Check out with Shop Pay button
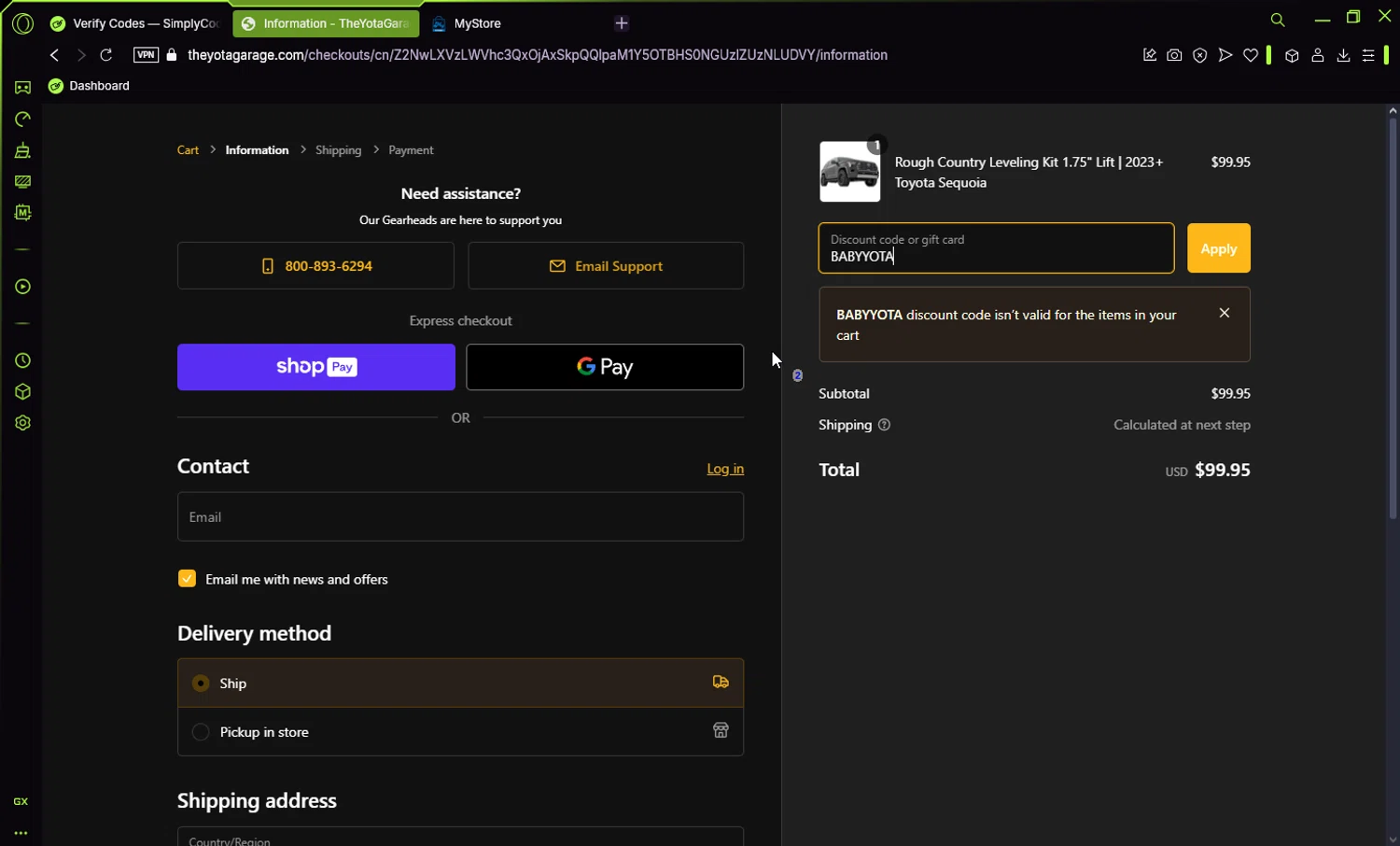1400x846 pixels. 316,367
